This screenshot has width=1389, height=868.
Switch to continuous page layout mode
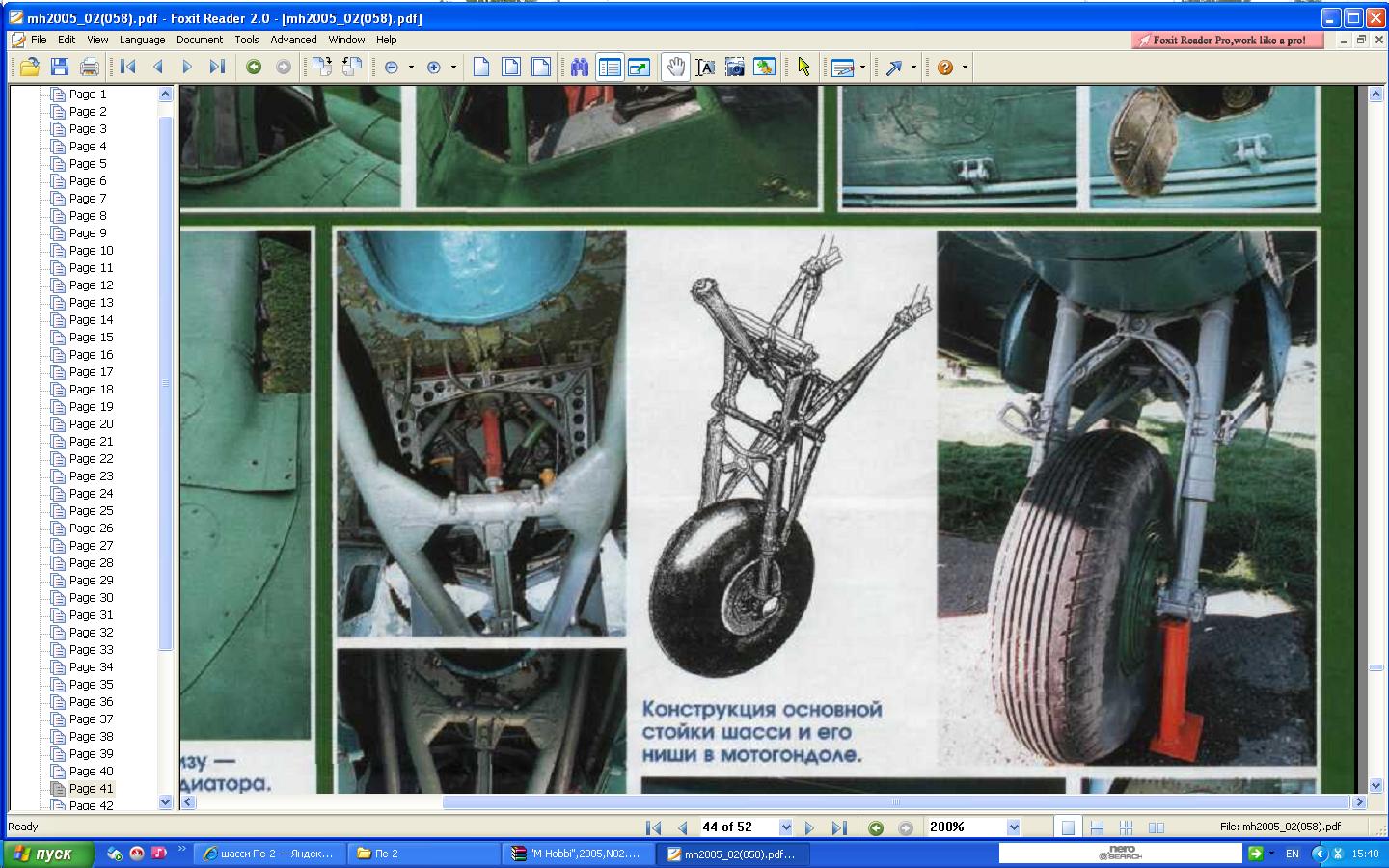pyautogui.click(x=1097, y=827)
